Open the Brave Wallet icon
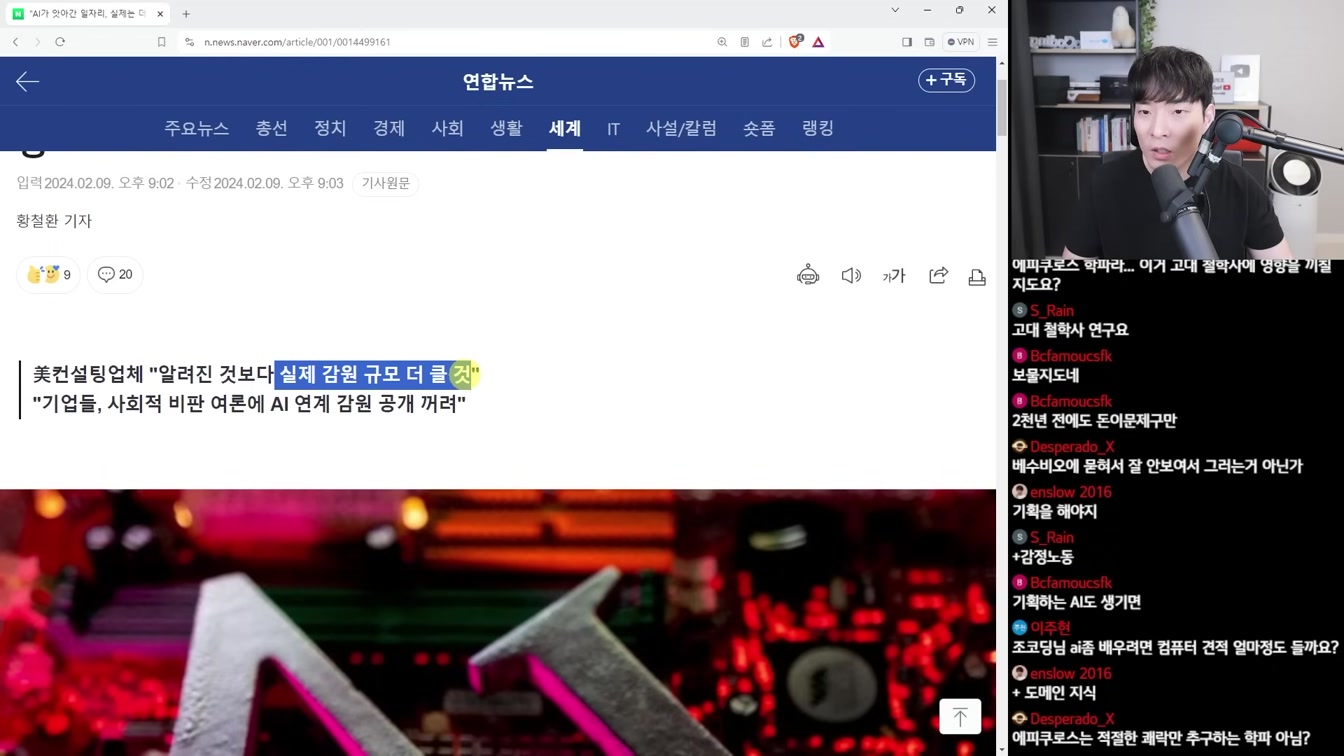 pos(929,42)
